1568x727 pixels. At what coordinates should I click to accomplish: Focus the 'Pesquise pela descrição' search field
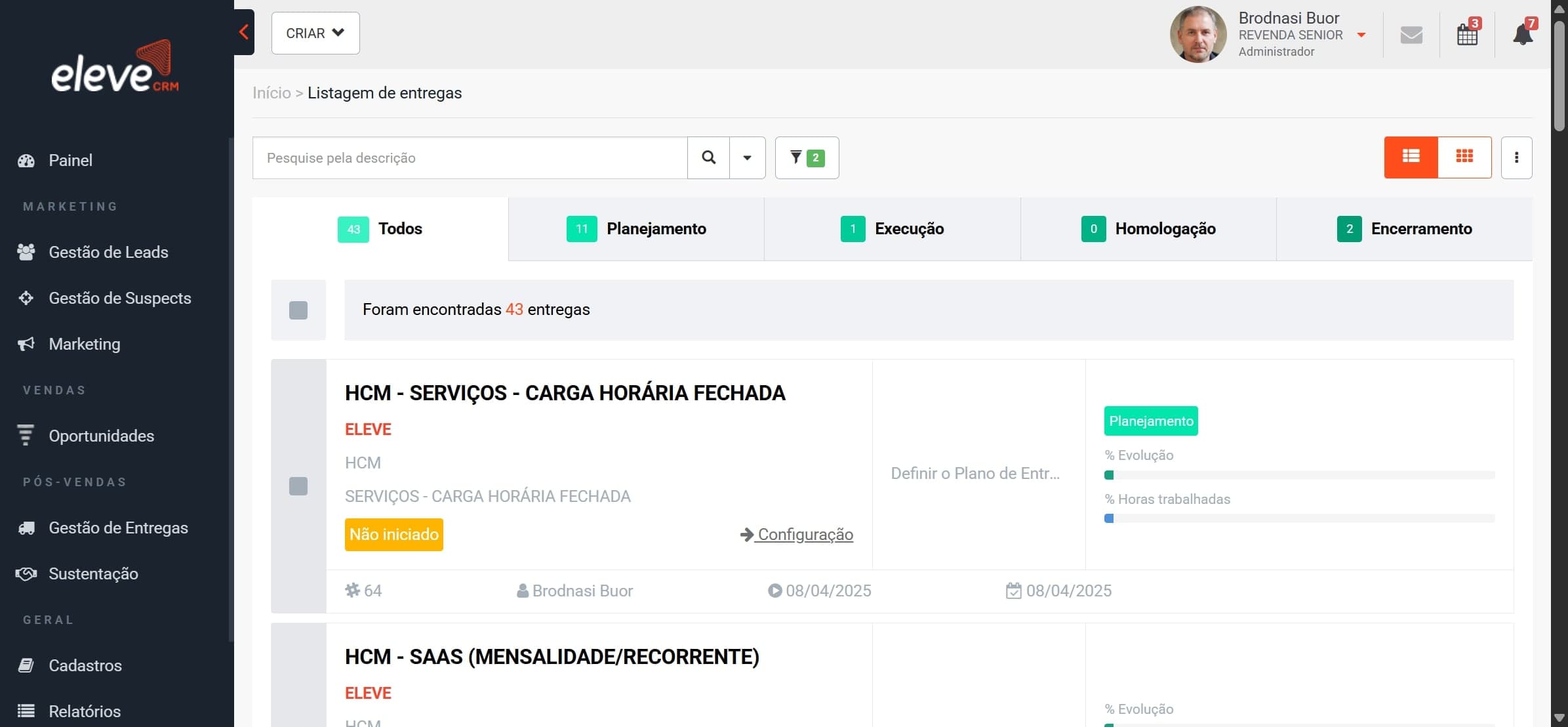[470, 157]
